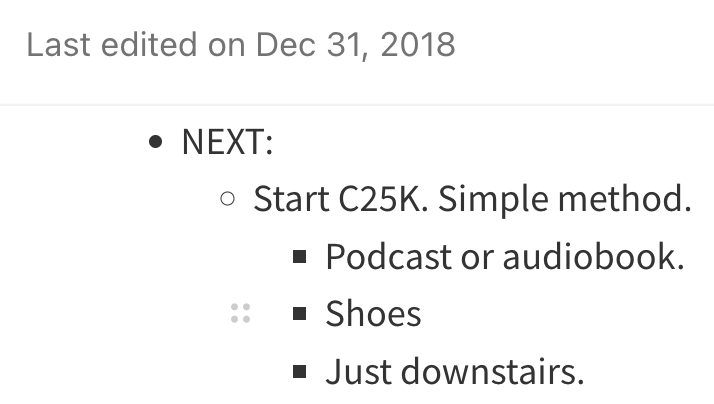Click the drag handle beside Shoes
The image size is (714, 404).
pos(240,314)
